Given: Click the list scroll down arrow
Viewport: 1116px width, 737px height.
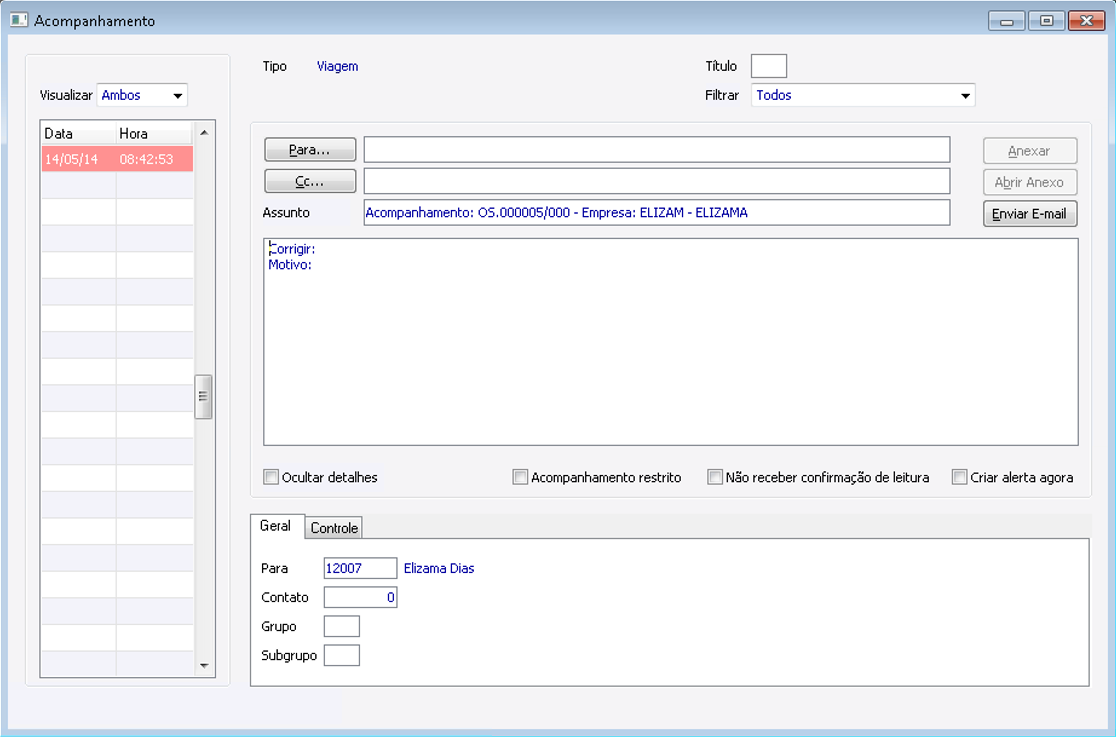Looking at the screenshot, I should click(x=204, y=665).
